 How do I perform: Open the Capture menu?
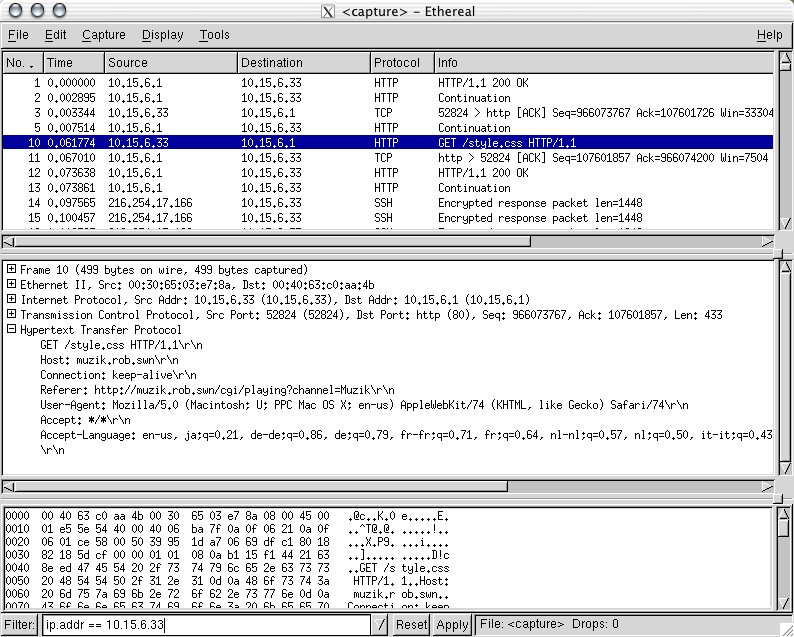click(x=104, y=35)
